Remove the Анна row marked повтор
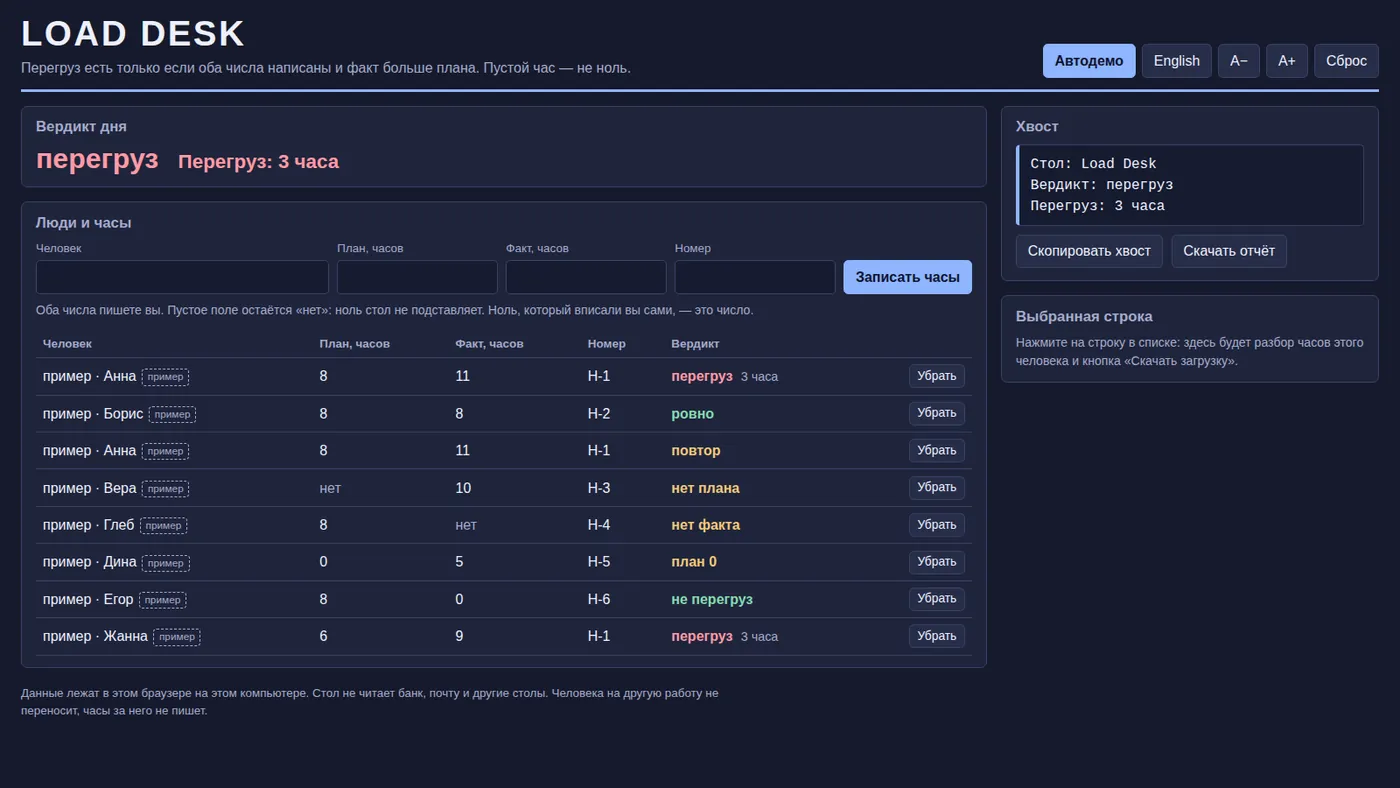The height and width of the screenshot is (788, 1400). tap(937, 451)
